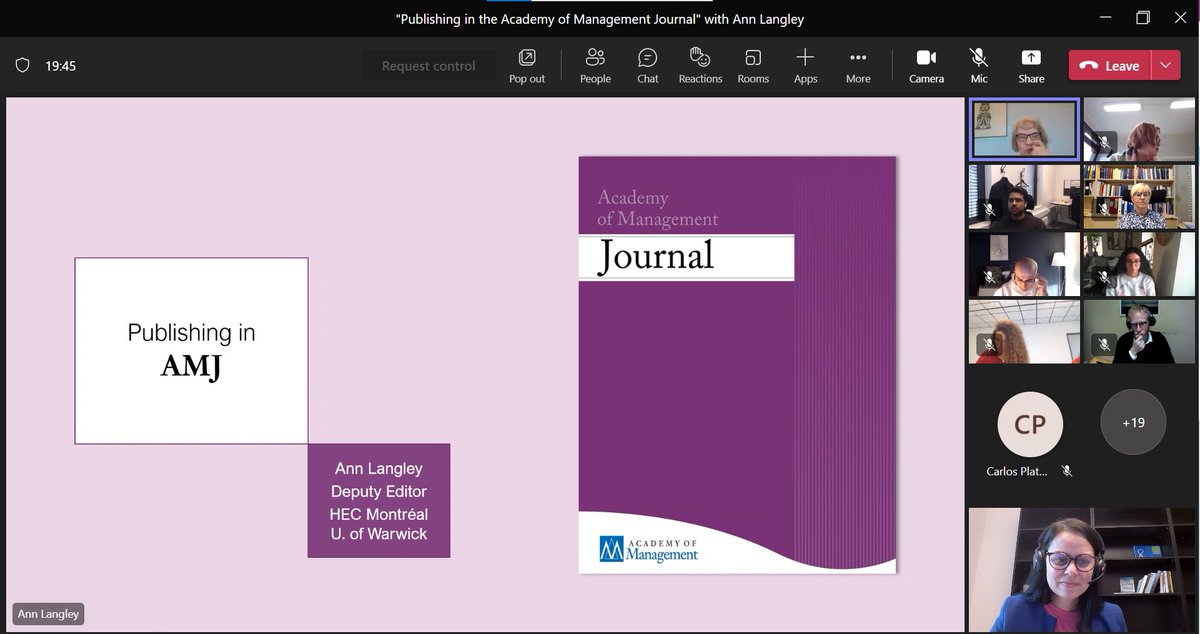Click the Academy of Management Journal cover image
The image size is (1200, 634).
[737, 365]
